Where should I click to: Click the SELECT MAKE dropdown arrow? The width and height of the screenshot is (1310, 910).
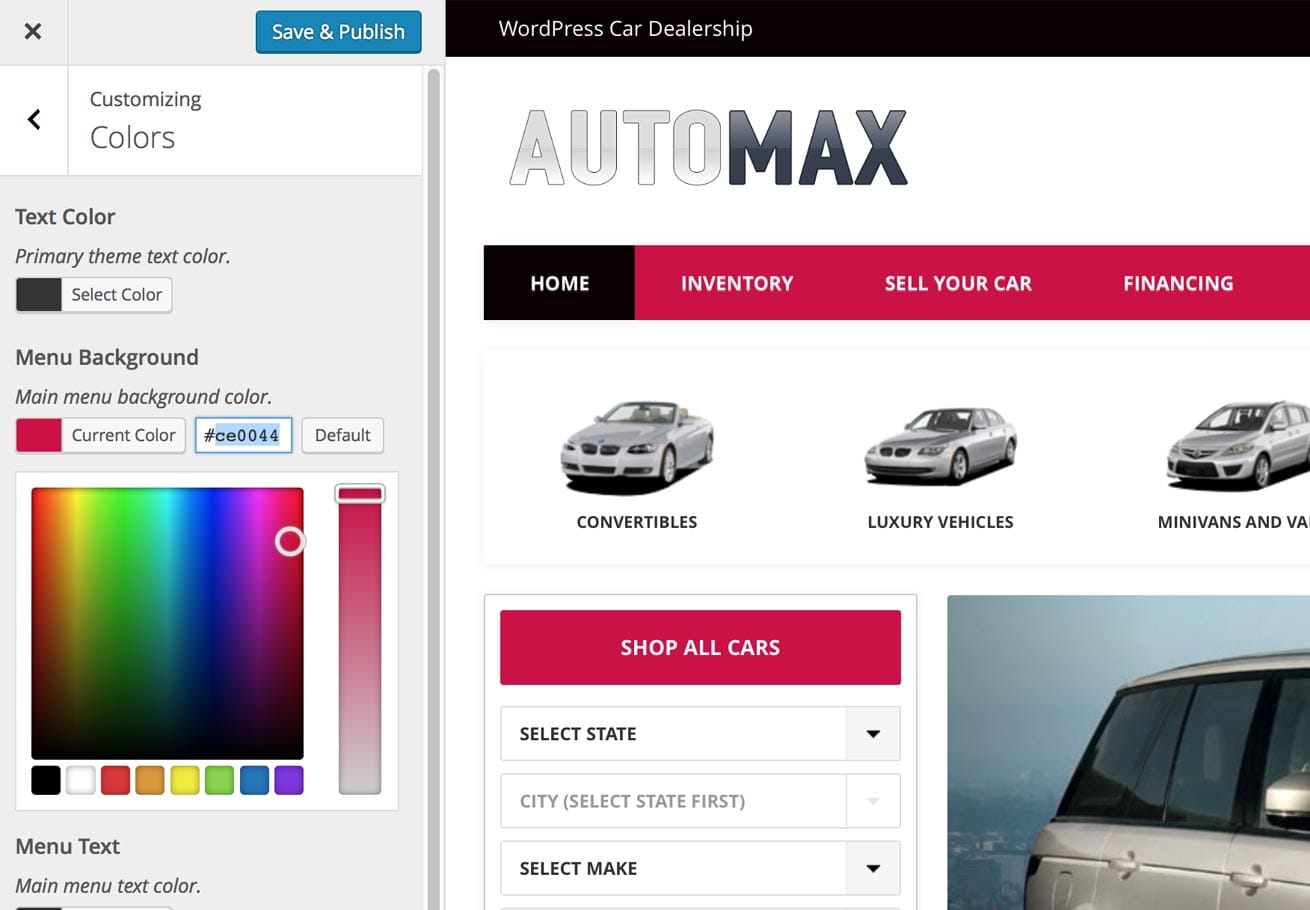pos(873,868)
